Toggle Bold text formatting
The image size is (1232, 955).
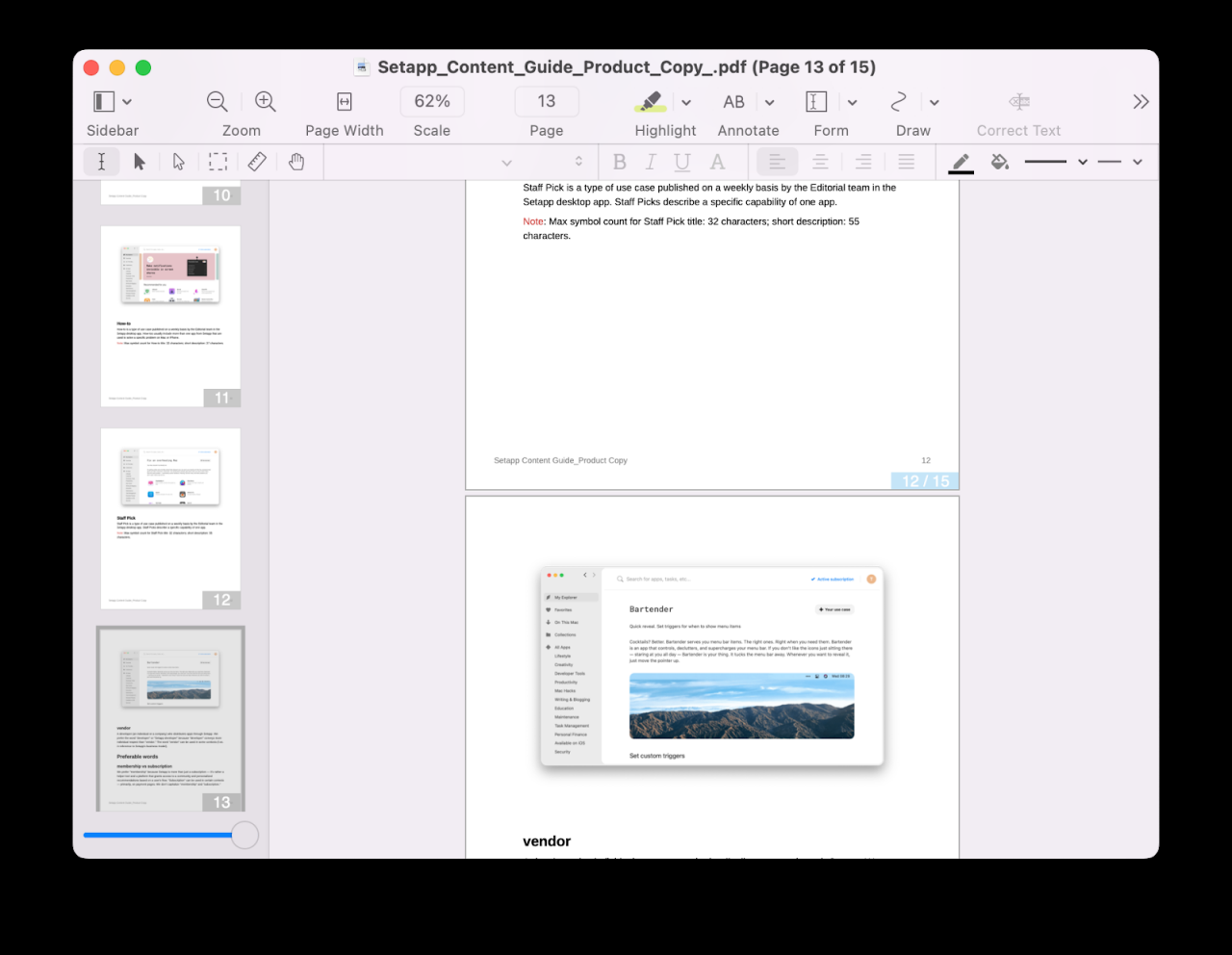pos(620,162)
